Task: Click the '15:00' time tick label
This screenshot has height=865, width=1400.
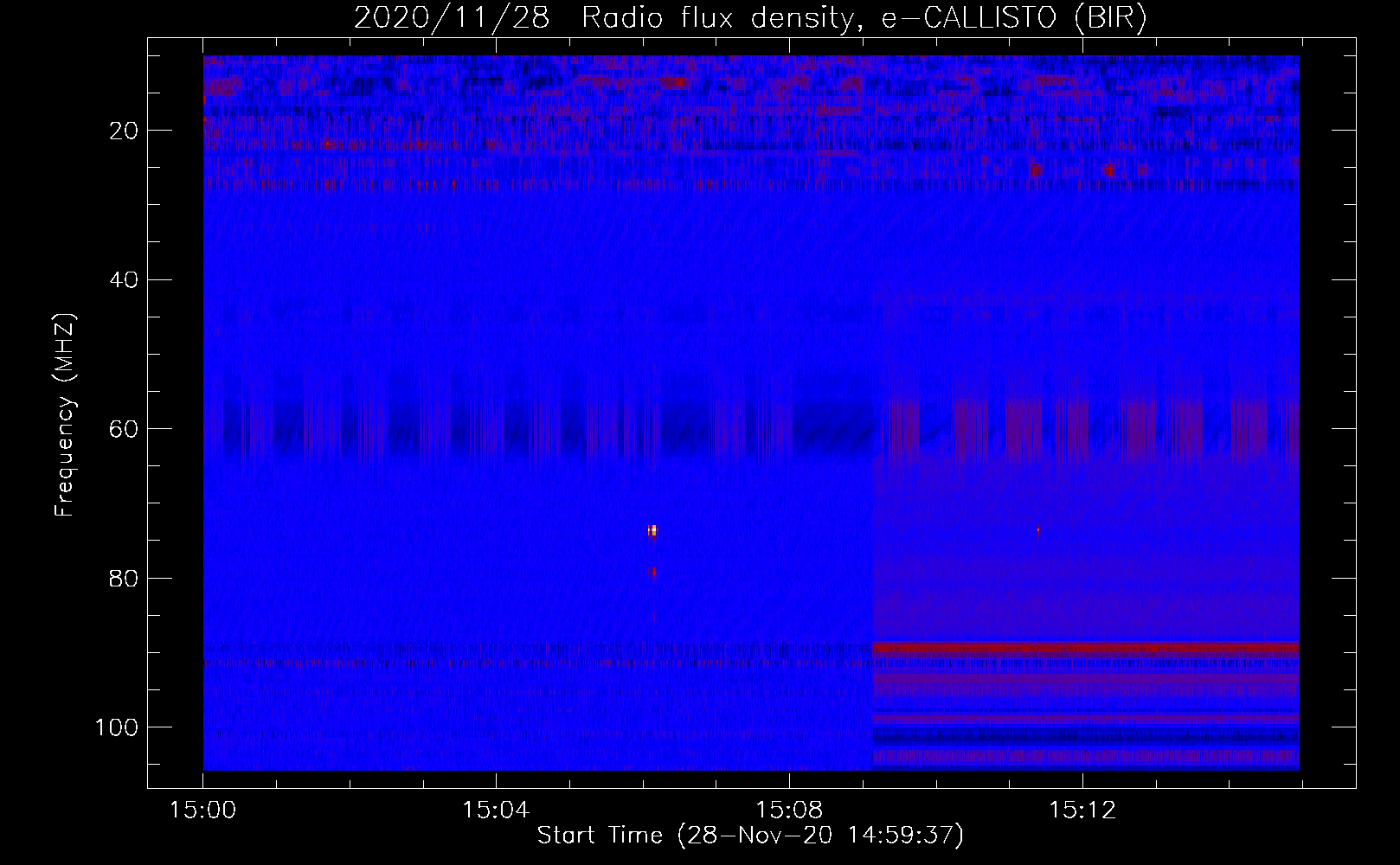Action: tap(203, 811)
